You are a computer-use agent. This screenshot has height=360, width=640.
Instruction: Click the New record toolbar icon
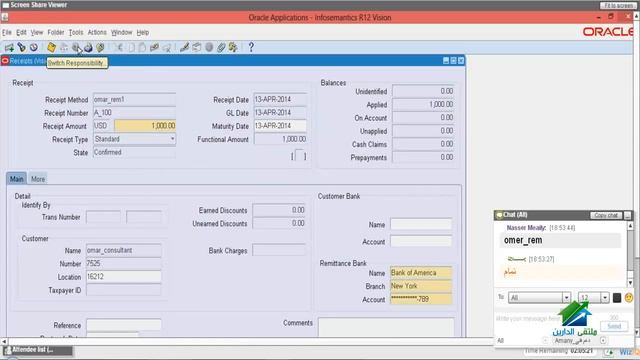[x=9, y=47]
